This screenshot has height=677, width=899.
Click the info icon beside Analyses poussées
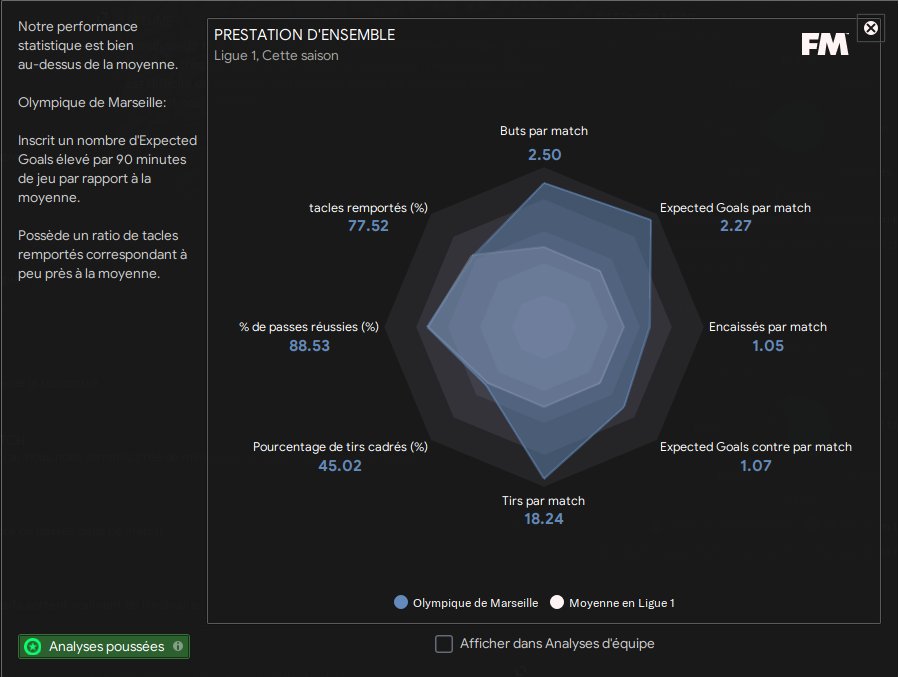click(178, 646)
